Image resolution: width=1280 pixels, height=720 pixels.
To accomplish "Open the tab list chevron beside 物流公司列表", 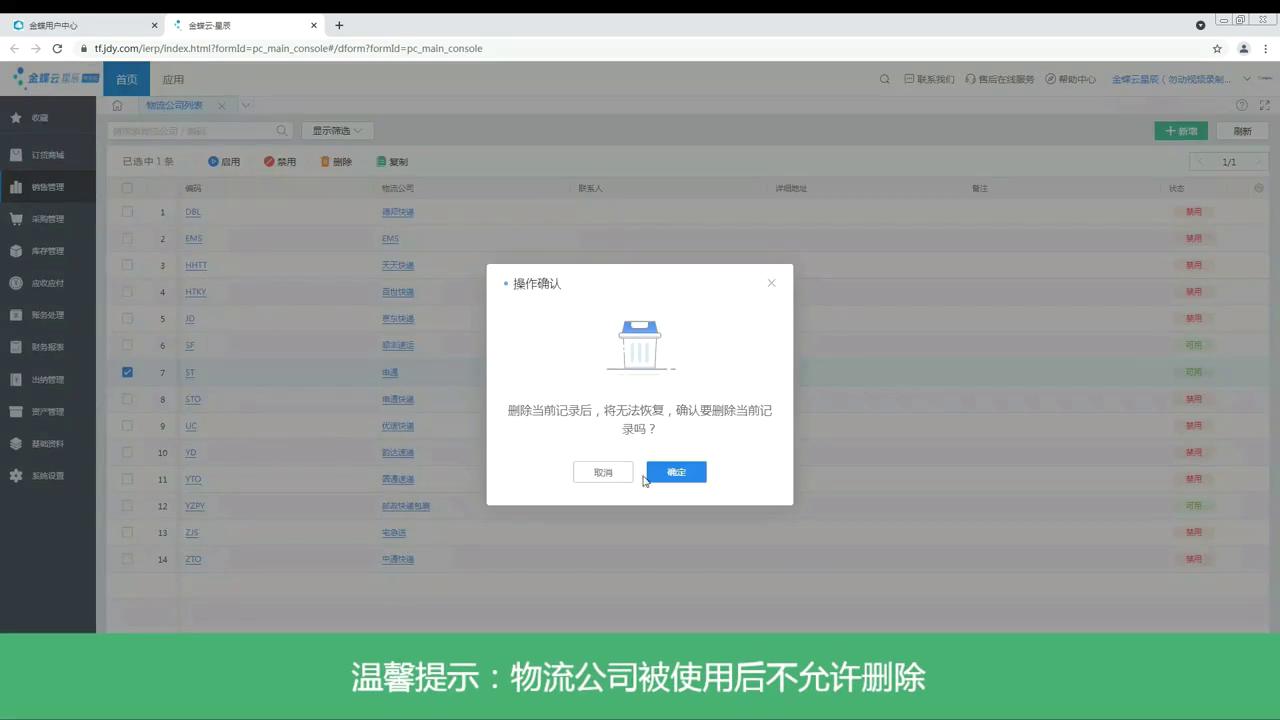I will 246,104.
